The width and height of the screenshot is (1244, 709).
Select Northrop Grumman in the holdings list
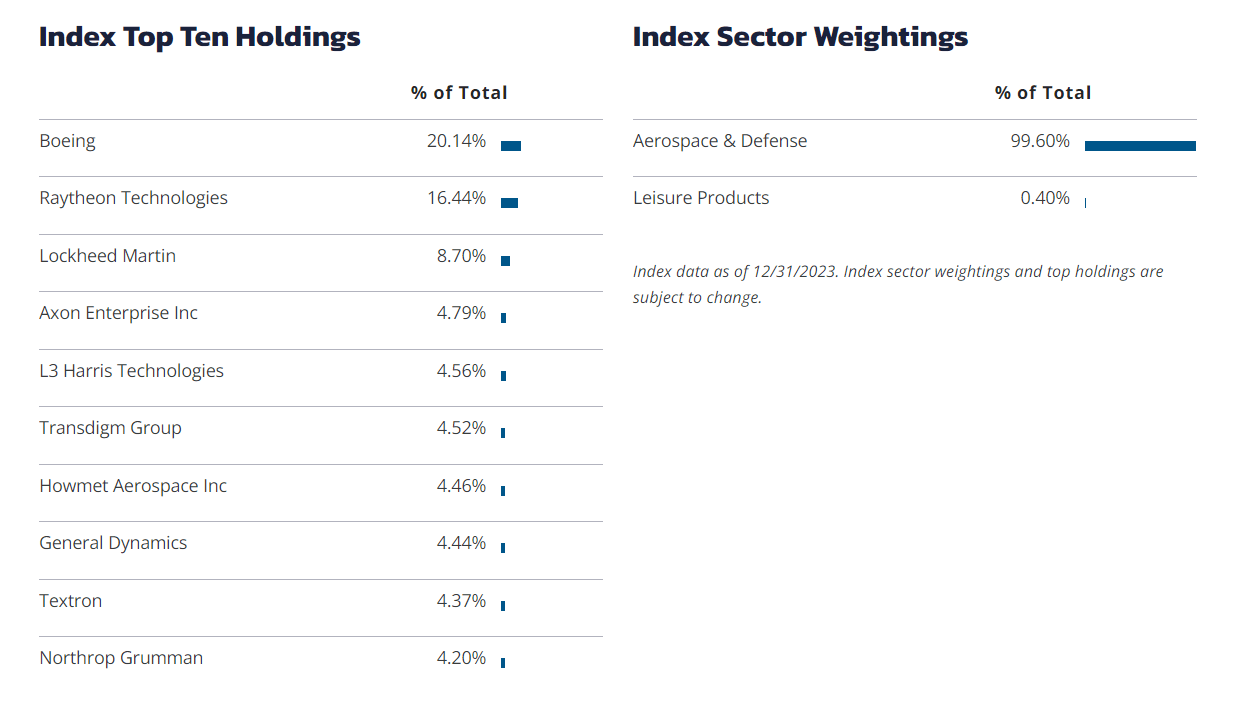(121, 658)
